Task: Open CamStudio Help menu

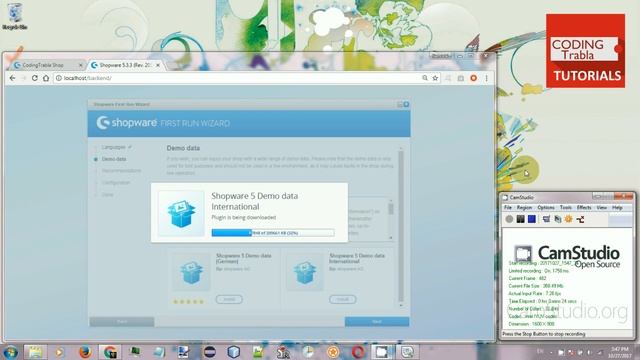Action: click(x=617, y=208)
